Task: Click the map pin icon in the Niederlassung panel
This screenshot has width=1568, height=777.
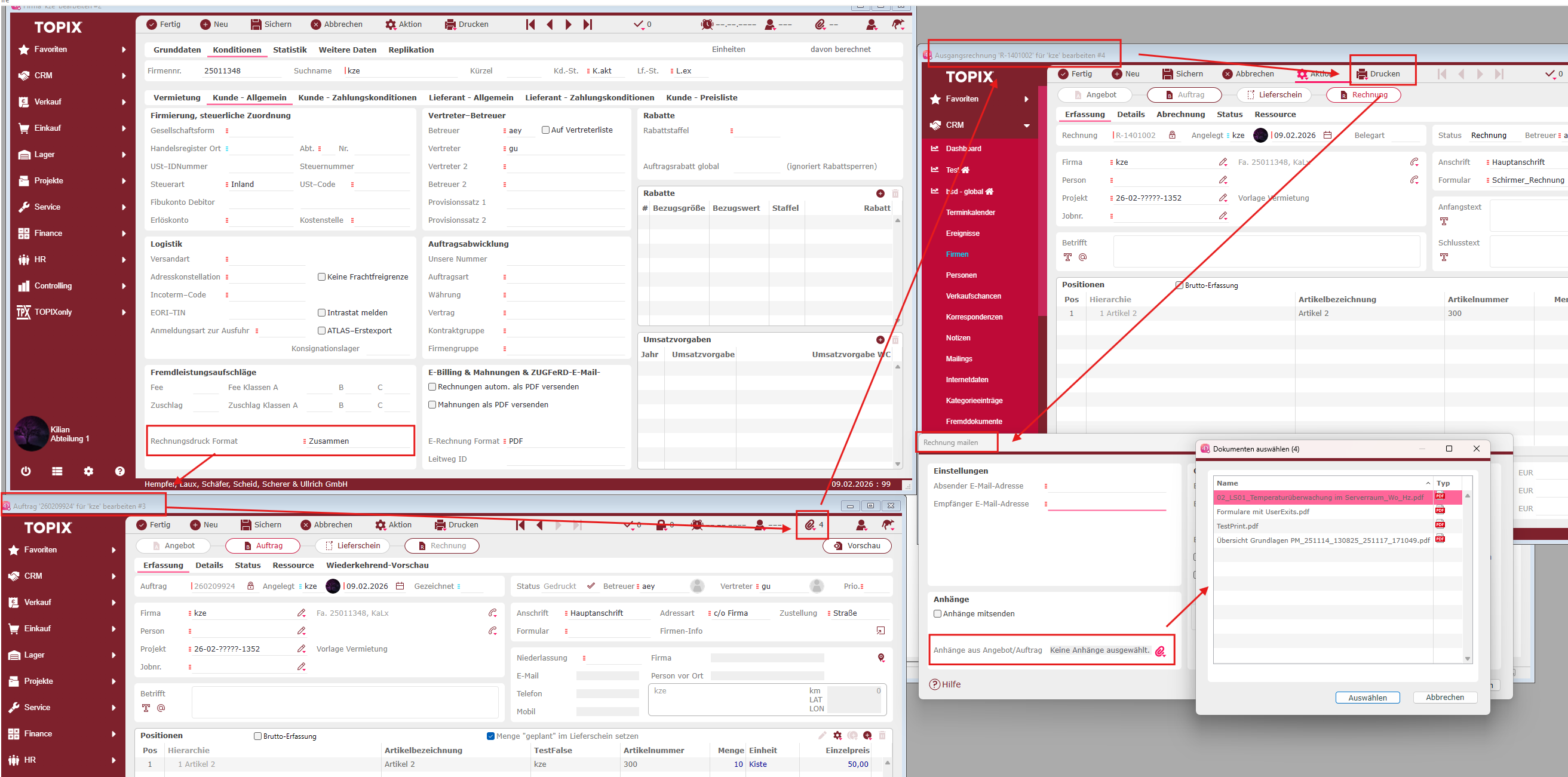Action: pyautogui.click(x=881, y=658)
